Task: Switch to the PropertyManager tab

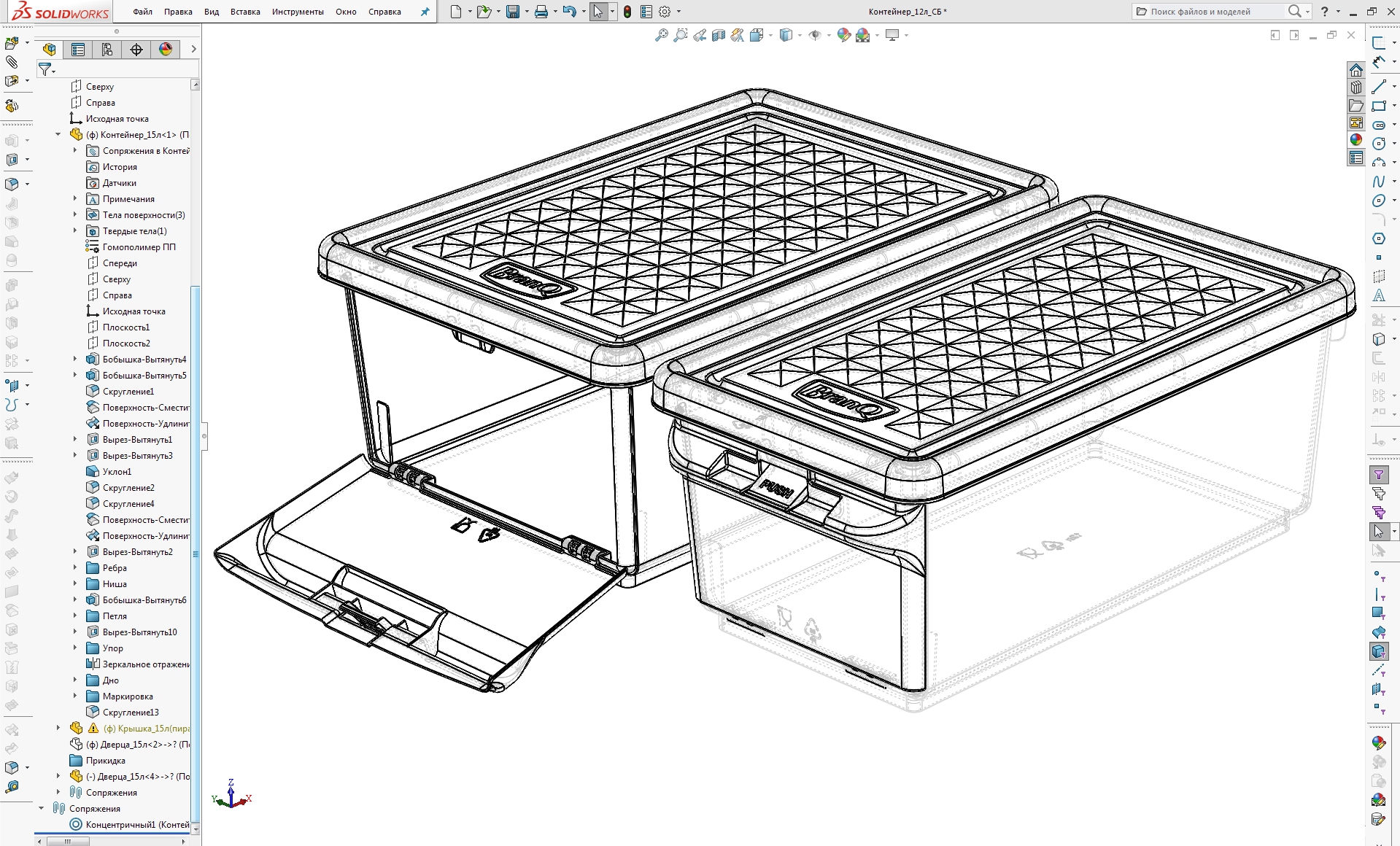Action: [x=78, y=49]
